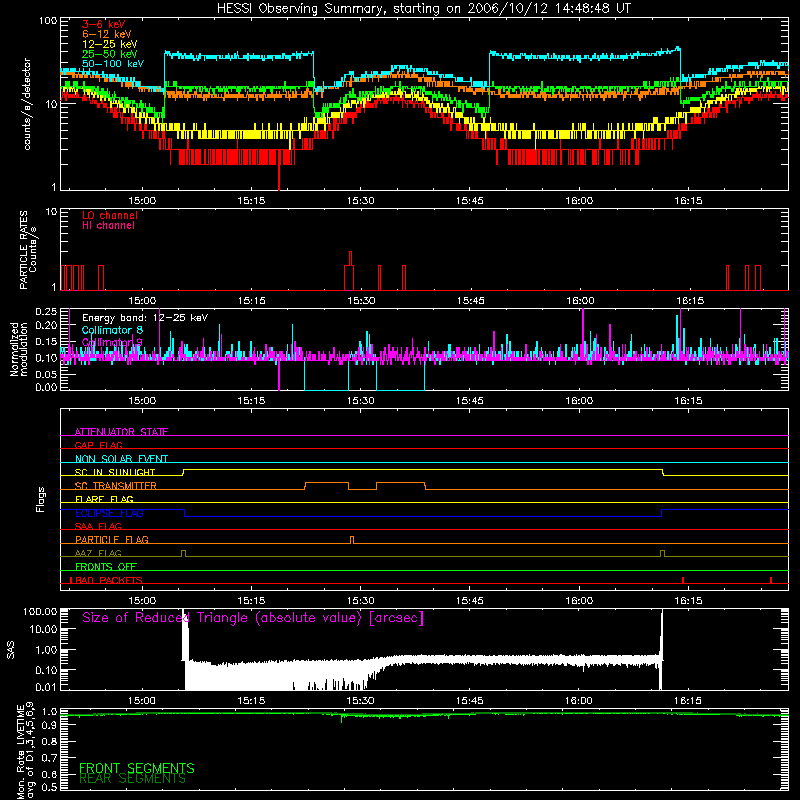
Task: Click the LO channel legend label
Action: coord(110,215)
